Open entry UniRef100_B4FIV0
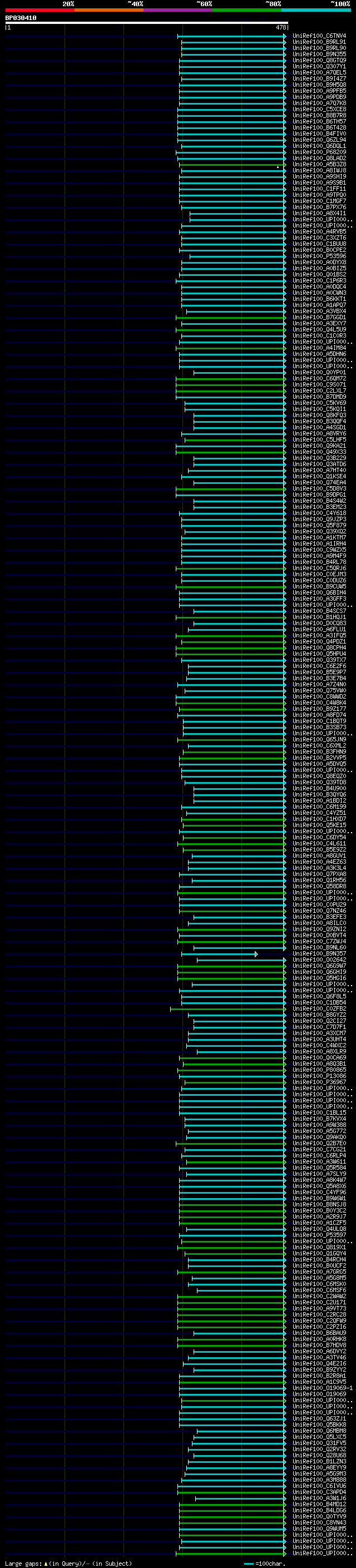The image size is (356, 1568). [x=319, y=134]
